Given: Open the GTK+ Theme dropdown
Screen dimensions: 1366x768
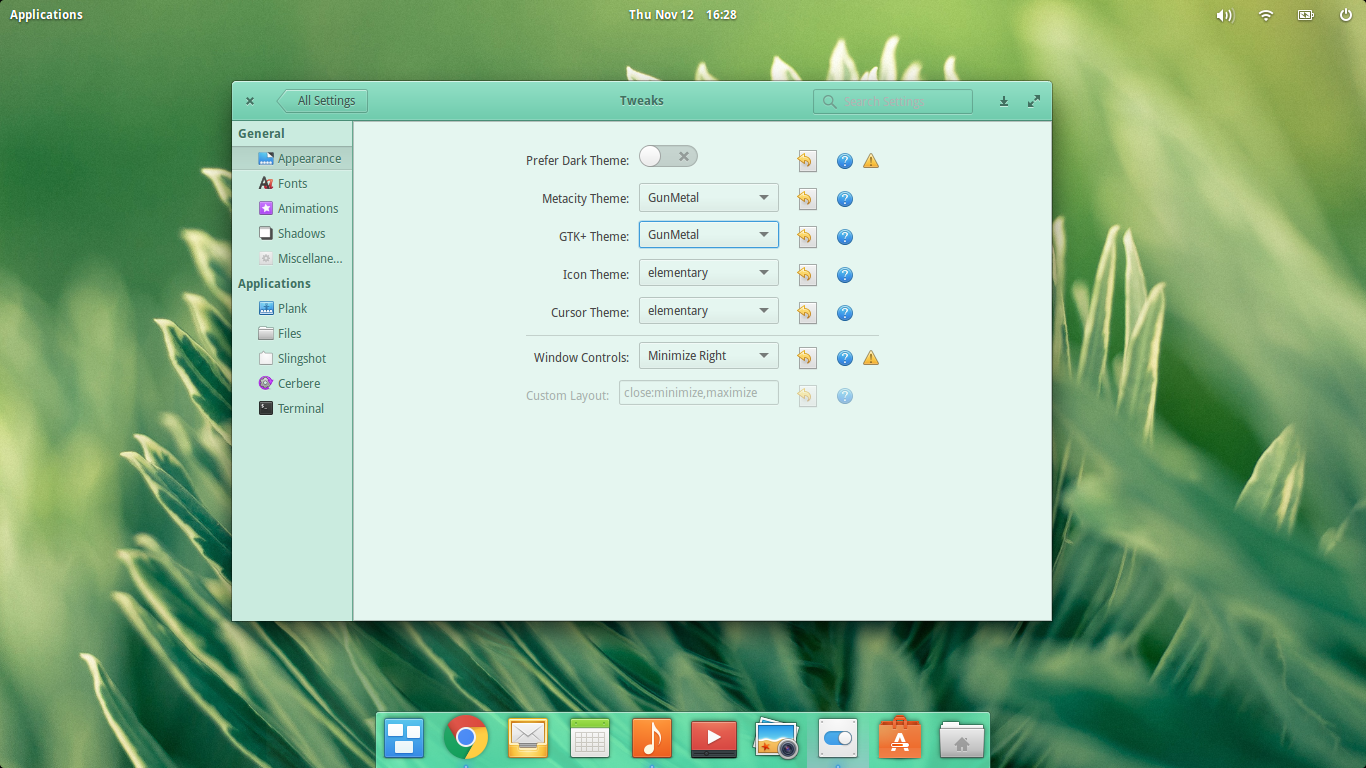Looking at the screenshot, I should tap(708, 234).
